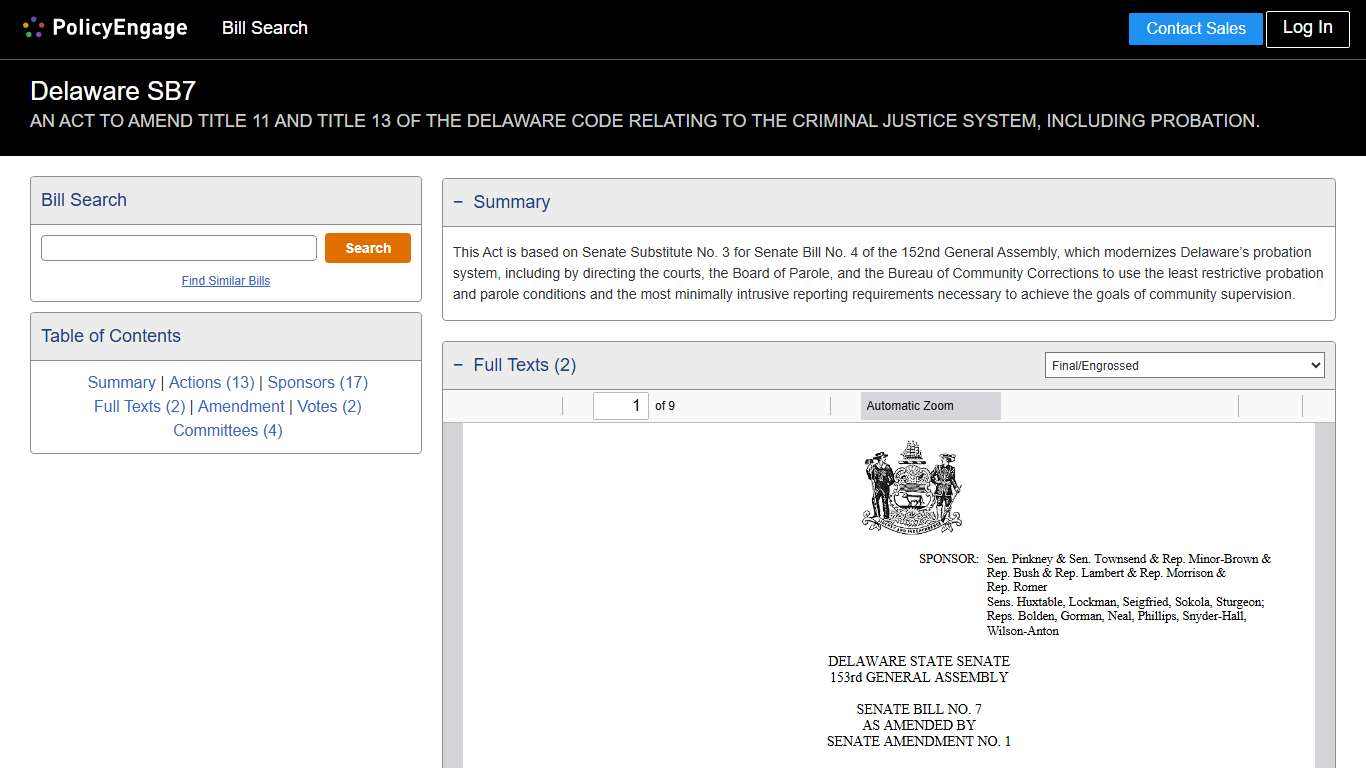Viewport: 1366px width, 768px height.
Task: Click the PolicyEngage logo icon
Action: point(33,27)
